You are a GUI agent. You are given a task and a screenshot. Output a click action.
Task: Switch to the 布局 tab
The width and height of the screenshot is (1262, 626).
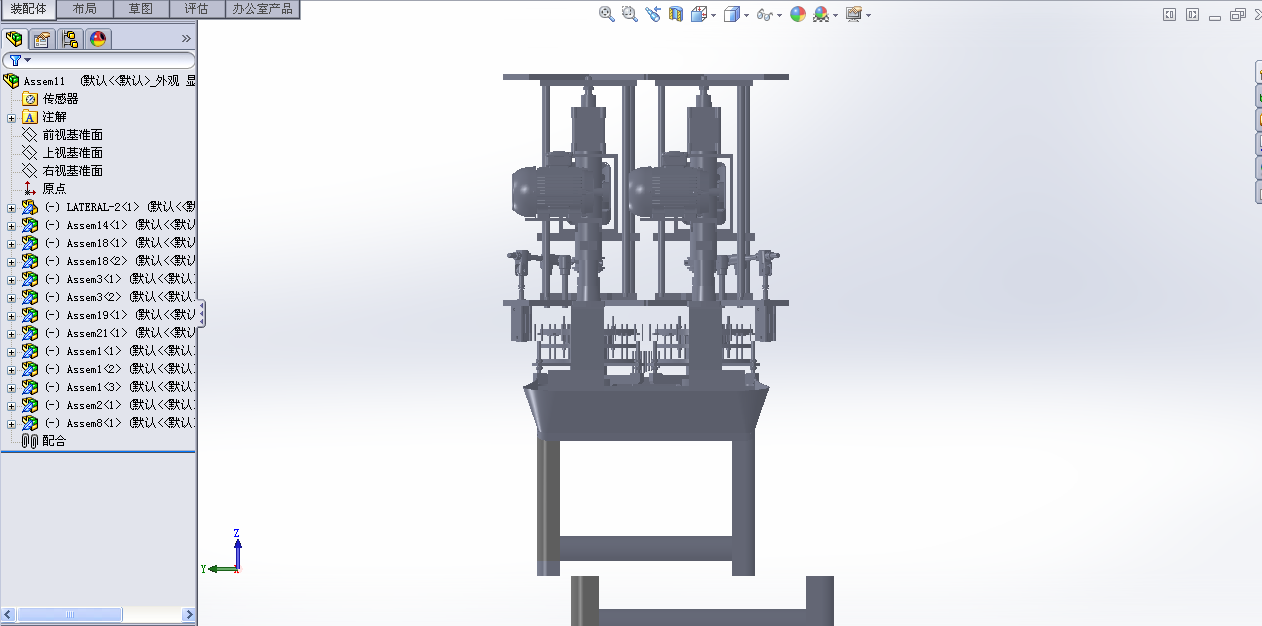click(x=85, y=8)
